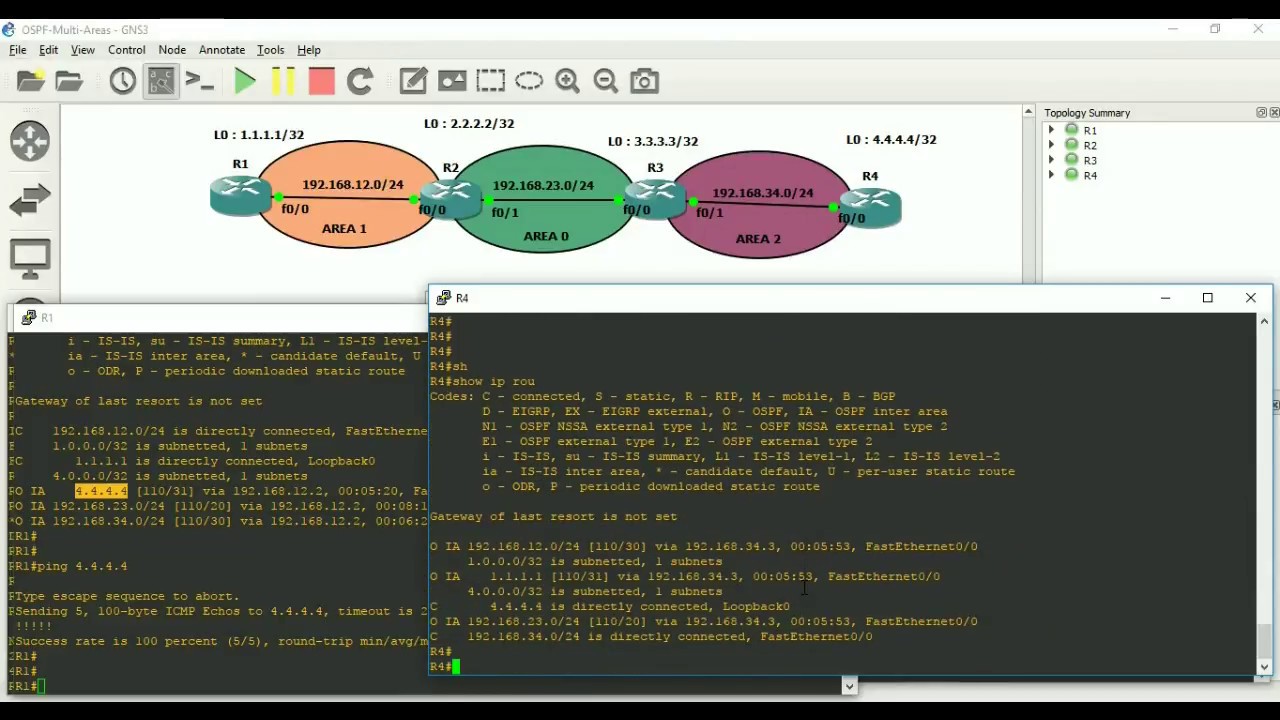Click the L0 : 4.4.4.4/32 note
Image resolution: width=1280 pixels, height=720 pixels.
coord(892,140)
